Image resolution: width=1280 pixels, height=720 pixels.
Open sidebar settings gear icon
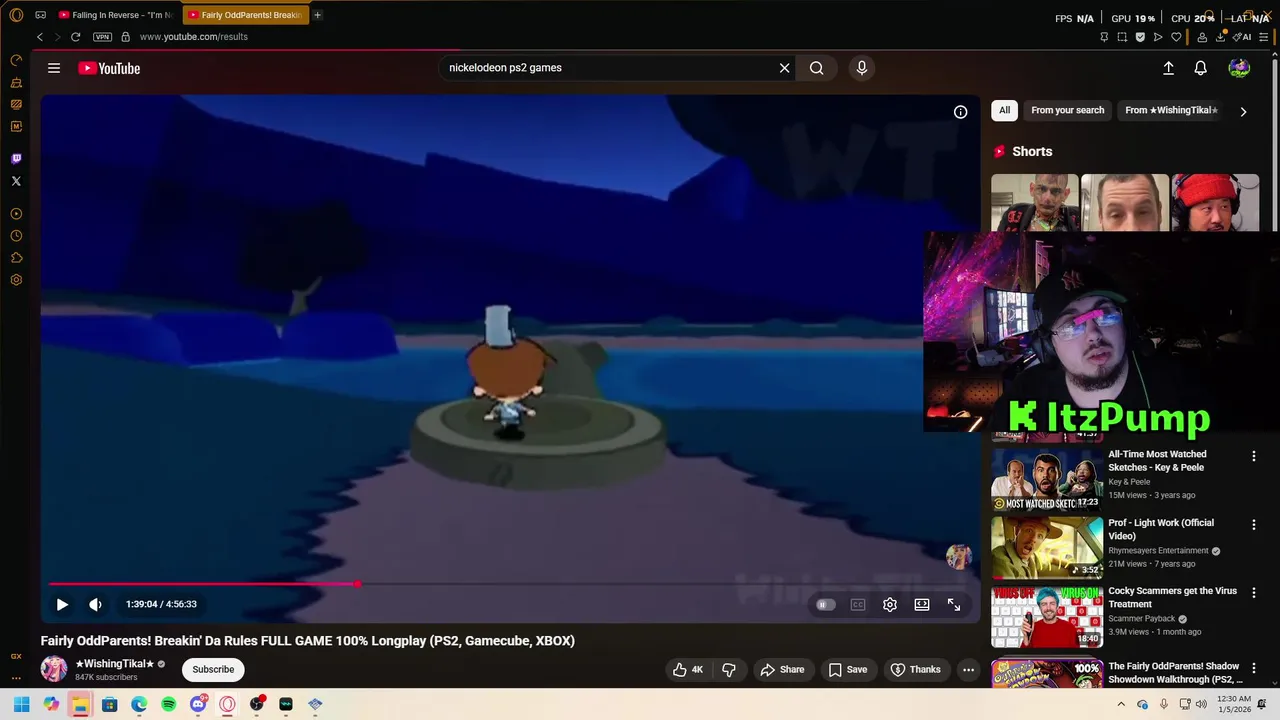16,280
